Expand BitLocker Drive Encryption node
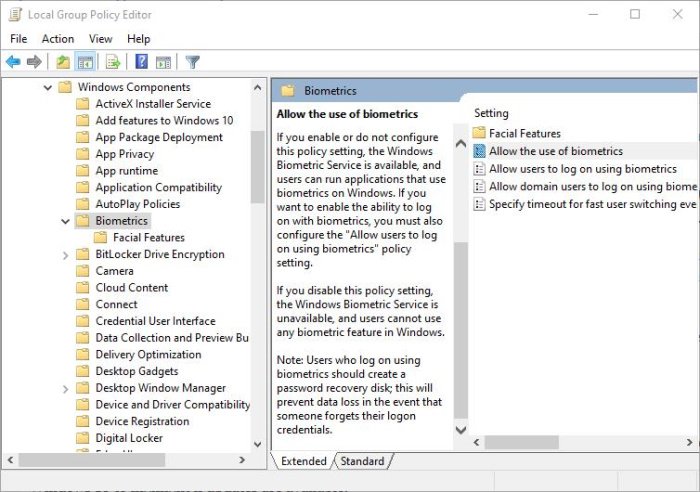The height and width of the screenshot is (492, 700). (x=65, y=255)
